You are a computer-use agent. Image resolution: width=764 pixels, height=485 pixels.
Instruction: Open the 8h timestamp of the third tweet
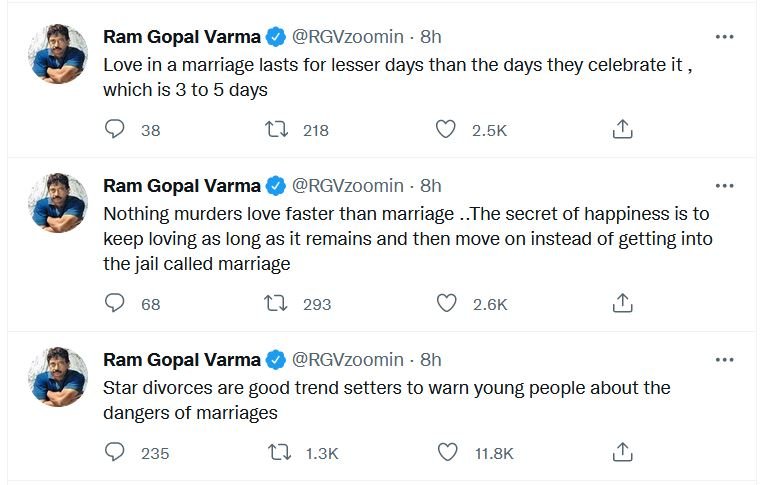tap(430, 360)
